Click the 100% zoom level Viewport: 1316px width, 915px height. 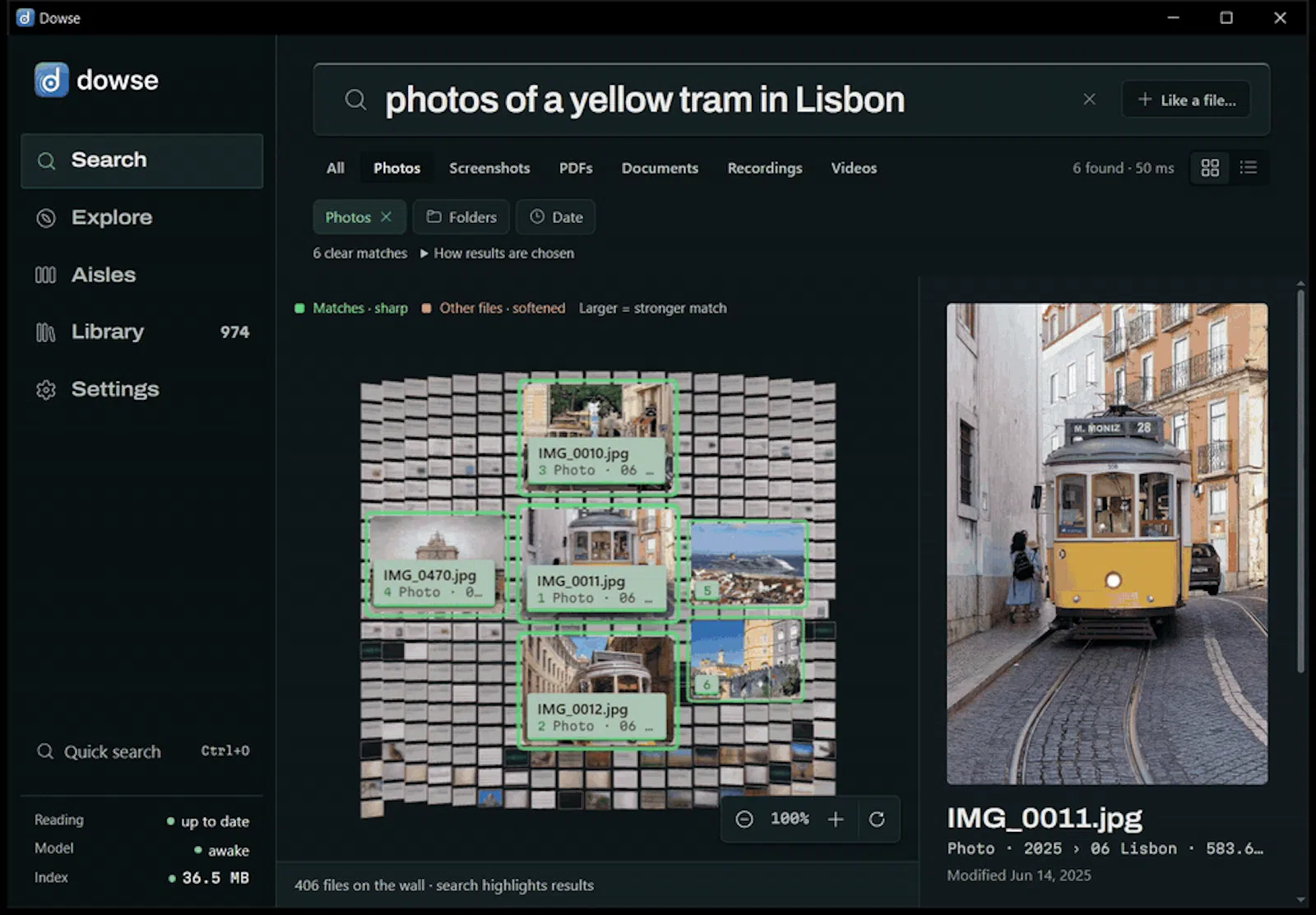(x=790, y=819)
